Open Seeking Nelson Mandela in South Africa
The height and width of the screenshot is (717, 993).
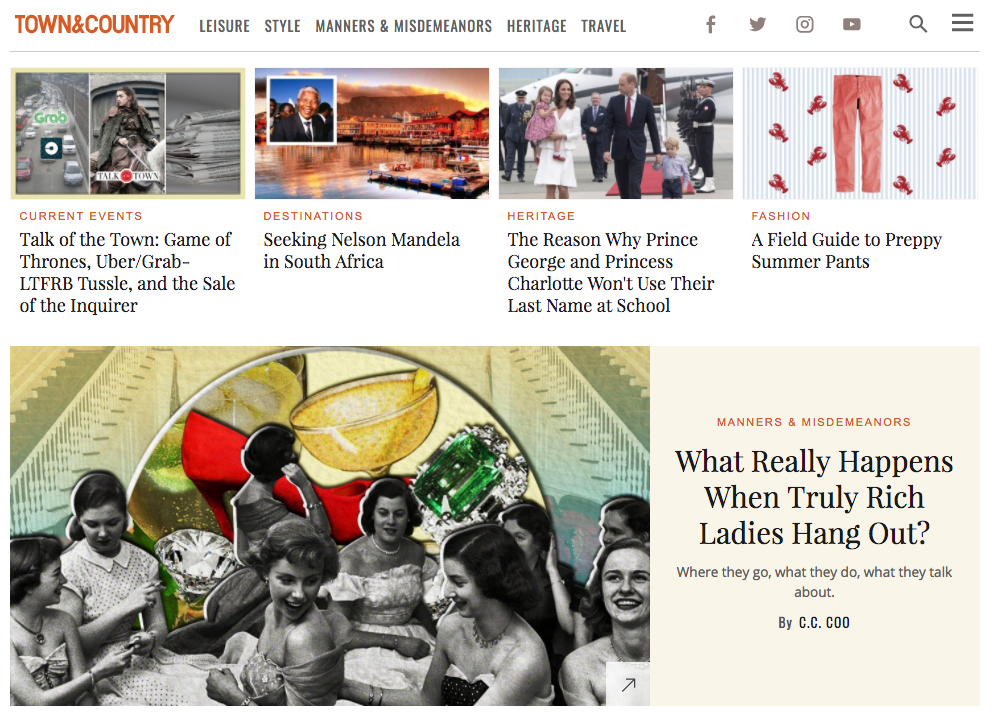[362, 250]
